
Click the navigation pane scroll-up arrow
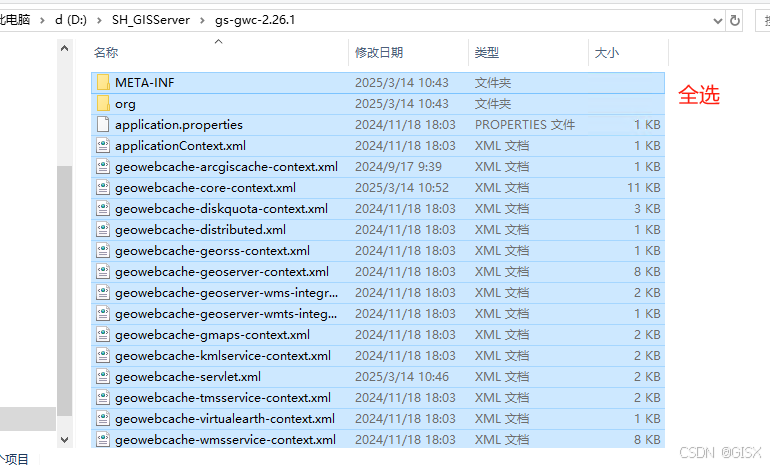pyautogui.click(x=64, y=48)
